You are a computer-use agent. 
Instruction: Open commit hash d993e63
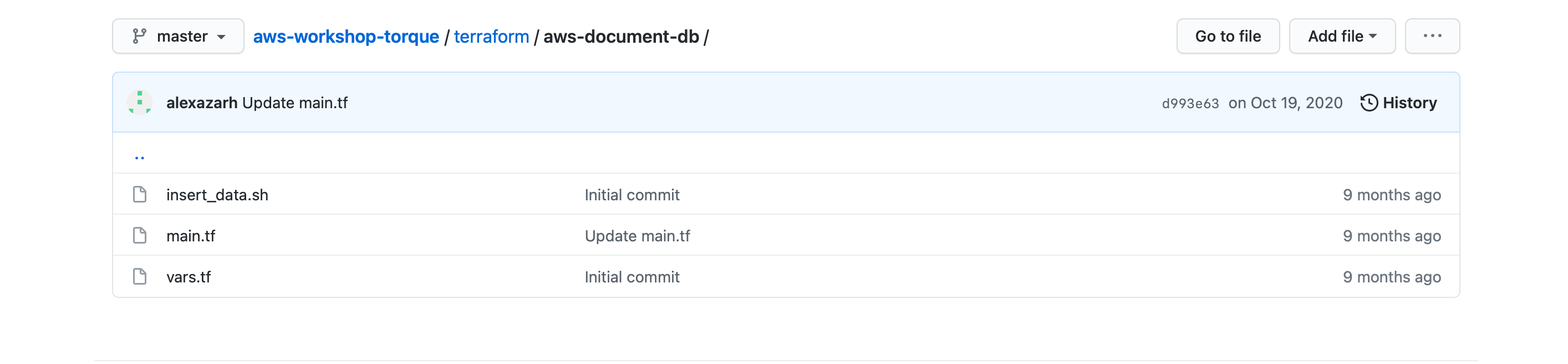pyautogui.click(x=1190, y=103)
